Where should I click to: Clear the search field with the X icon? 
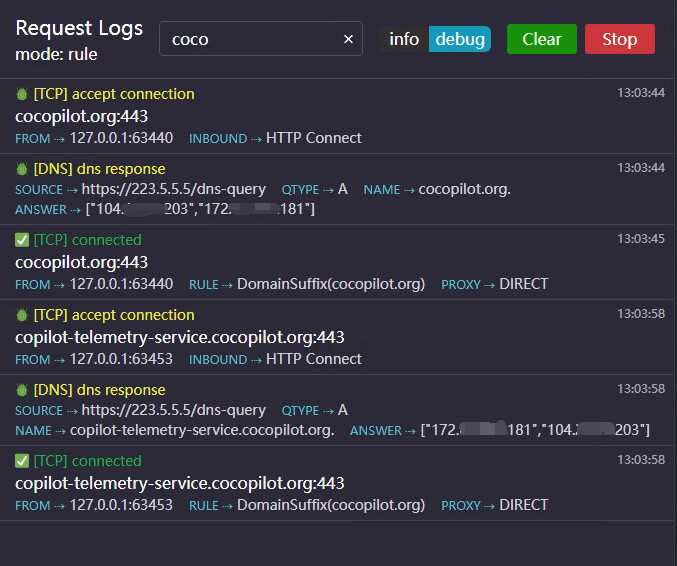tap(348, 39)
